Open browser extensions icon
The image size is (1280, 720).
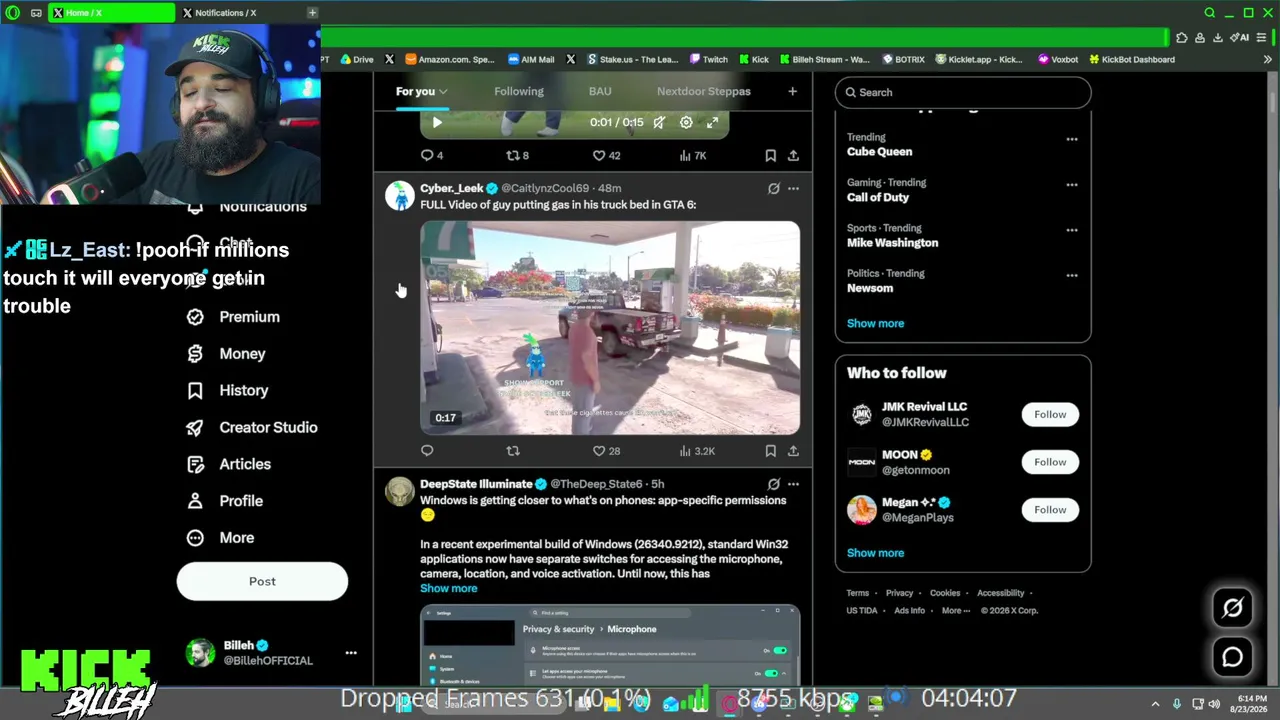pyautogui.click(x=1182, y=38)
